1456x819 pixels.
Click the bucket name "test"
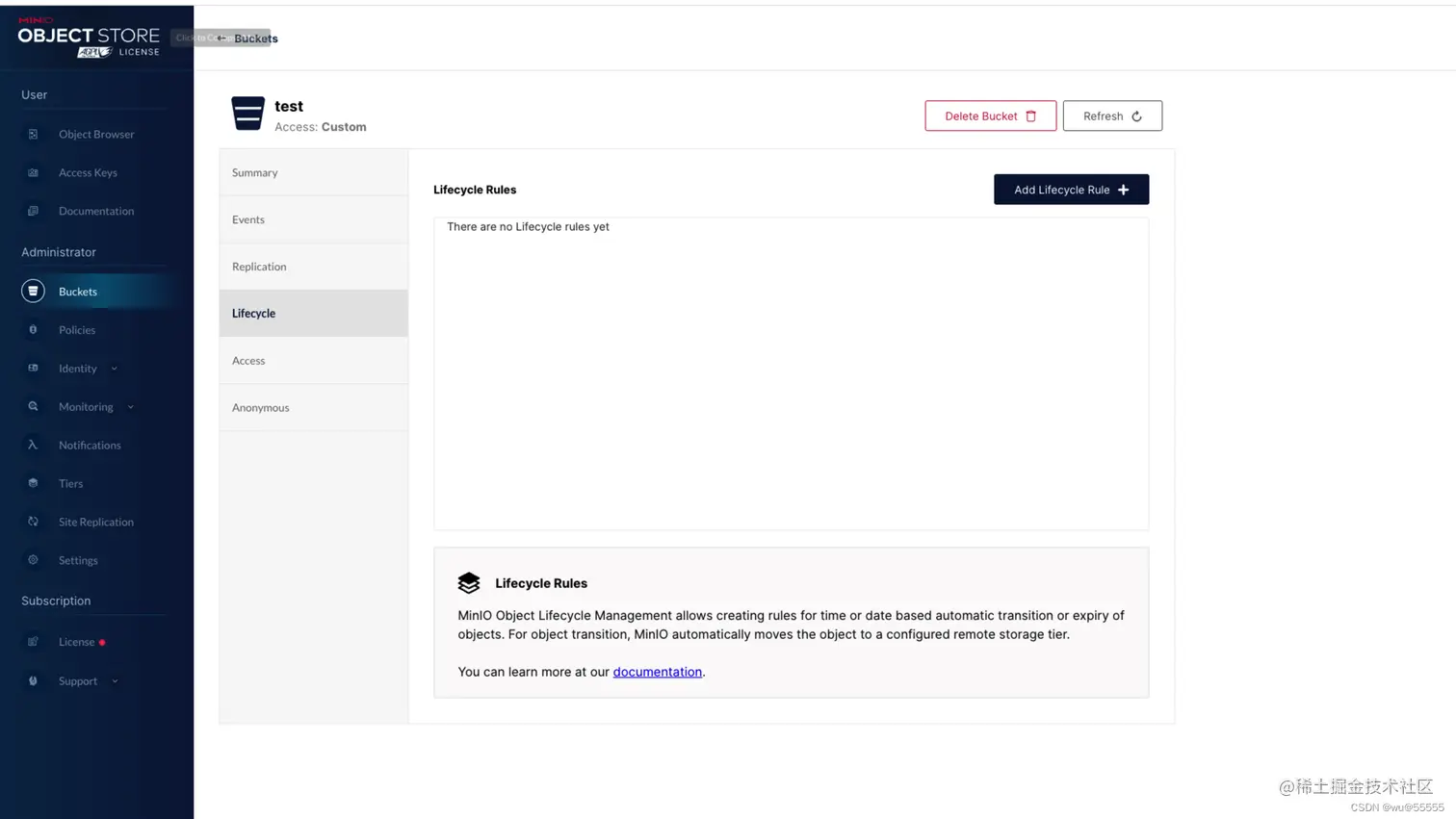289,106
